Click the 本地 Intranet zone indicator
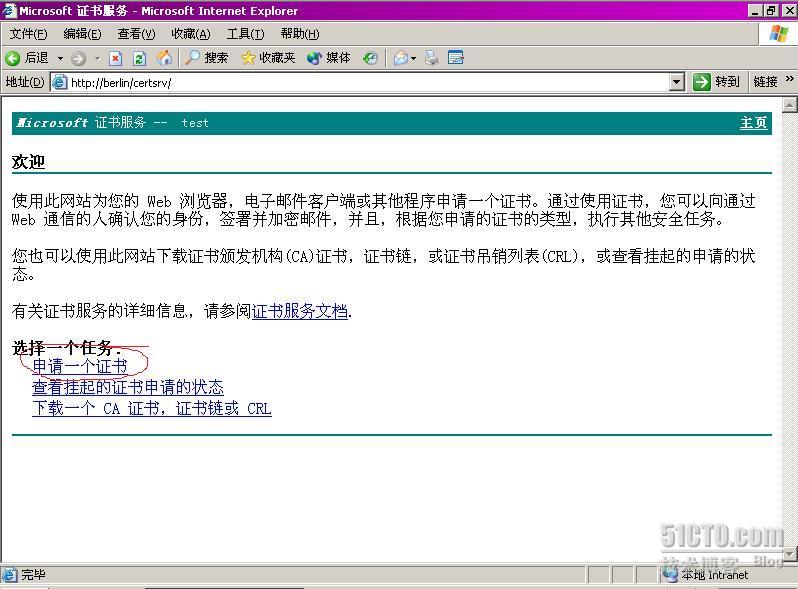The height and width of the screenshot is (589, 798). point(708,575)
